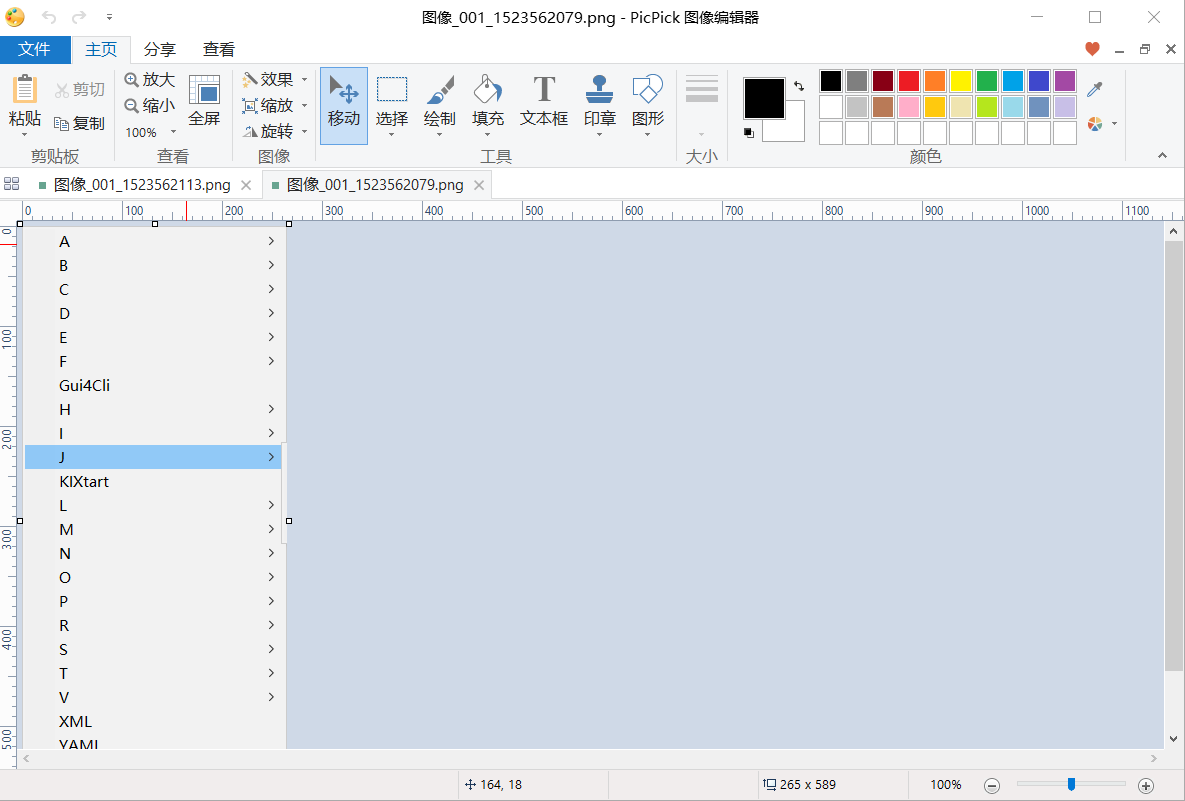Select the Move (移动) tool
The image size is (1185, 801).
pos(343,104)
